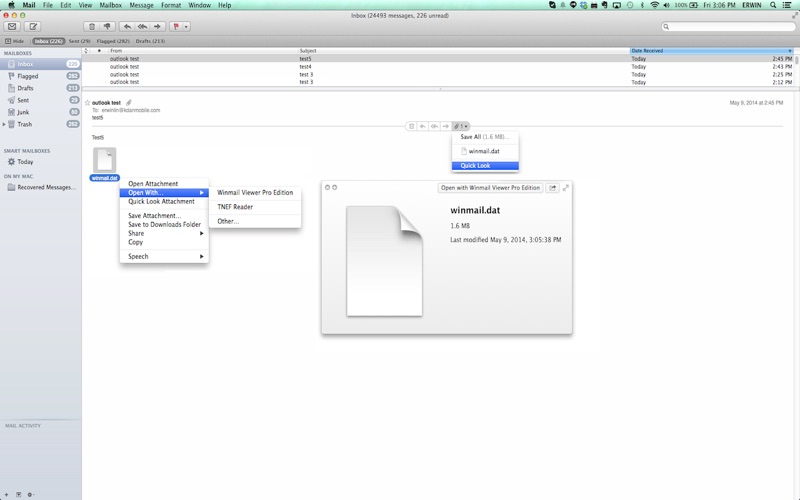Select the message with subject test4
Image resolution: width=800 pixels, height=500 pixels.
(438, 66)
